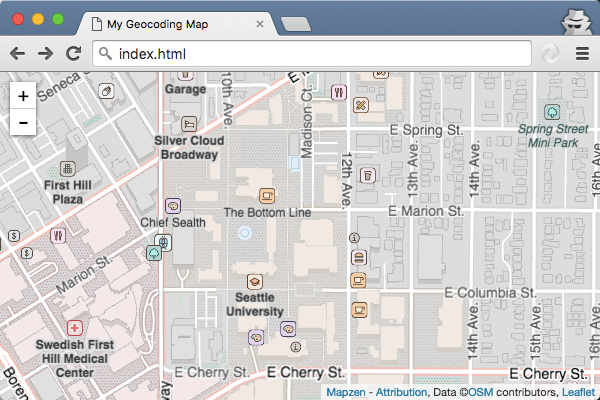The width and height of the screenshot is (600, 400).
Task: Click the upper dollar bank icon
Action: click(14, 235)
